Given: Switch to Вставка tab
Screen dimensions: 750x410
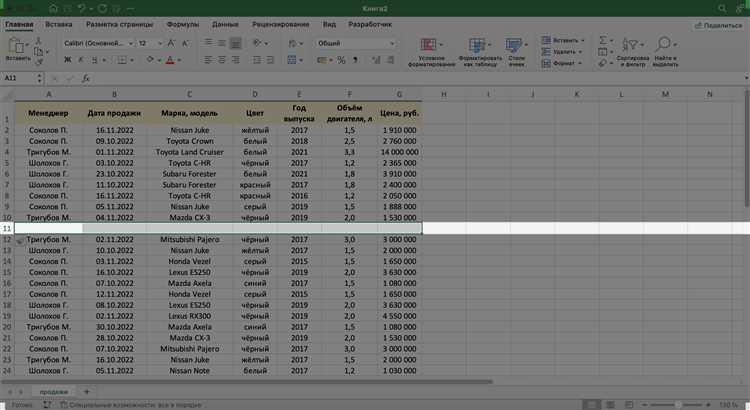Looking at the screenshot, I should [59, 24].
